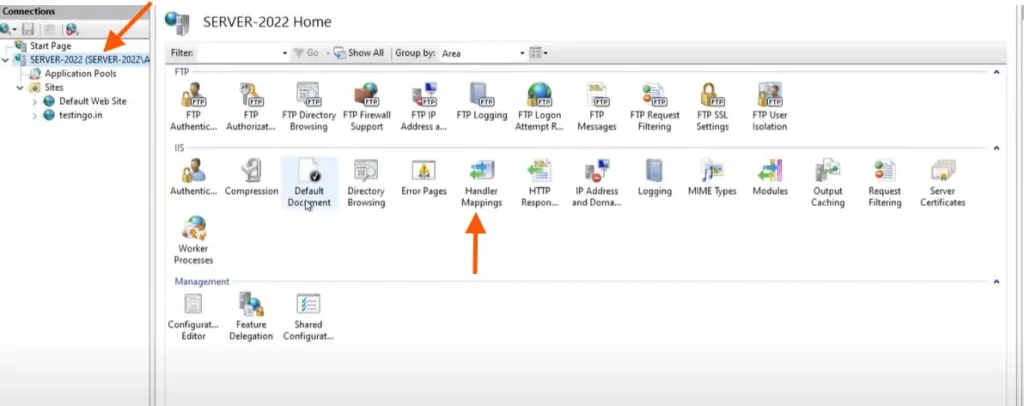
Task: Click the Go filter button
Action: [x=306, y=53]
